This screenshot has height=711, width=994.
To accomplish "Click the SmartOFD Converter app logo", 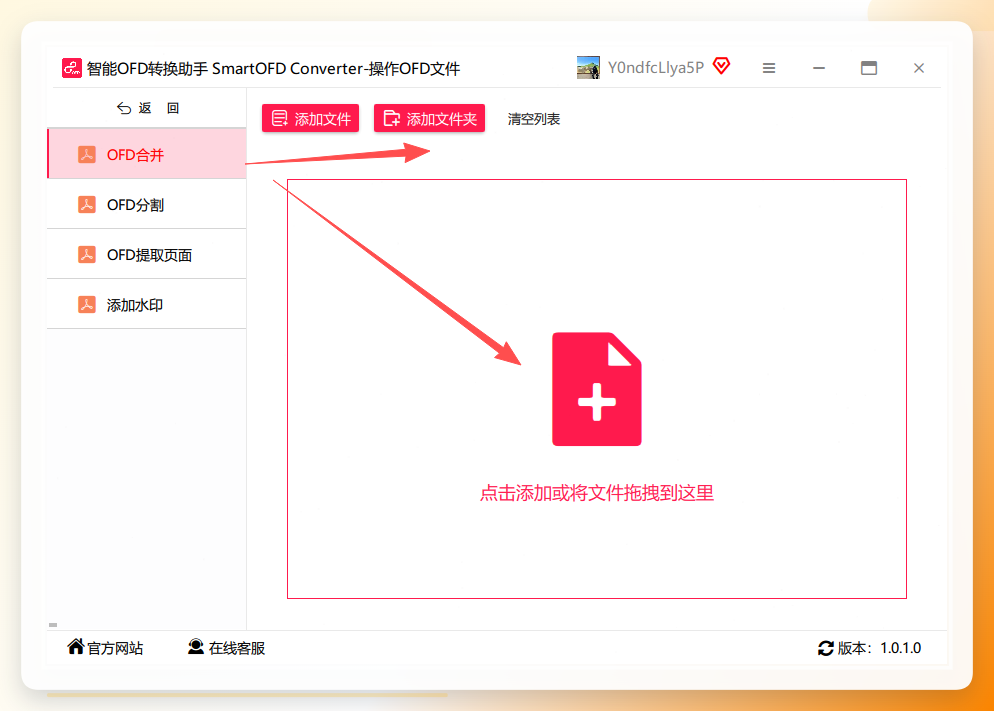I will [x=72, y=68].
